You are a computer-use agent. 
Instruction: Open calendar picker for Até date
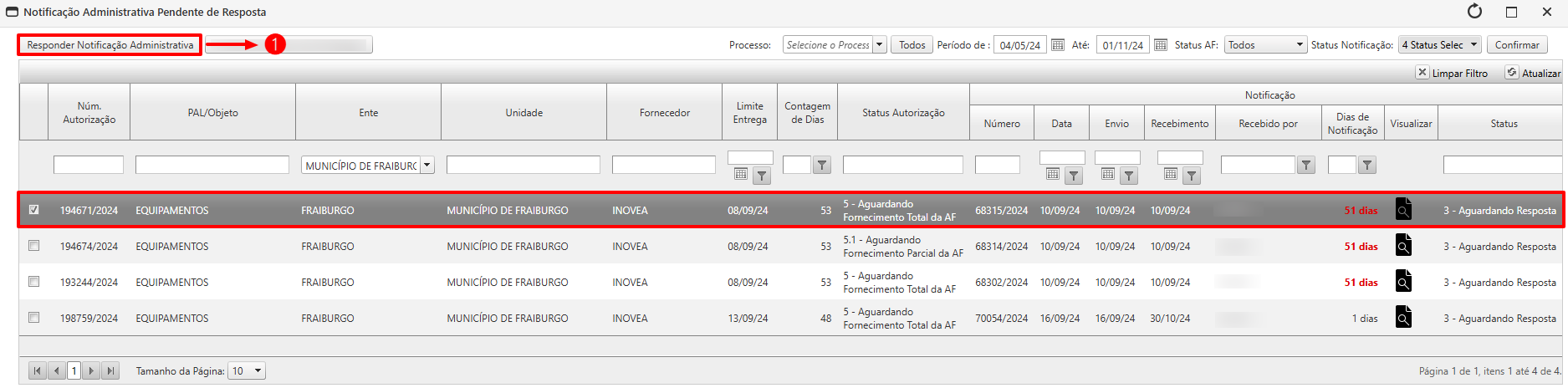tap(1161, 45)
